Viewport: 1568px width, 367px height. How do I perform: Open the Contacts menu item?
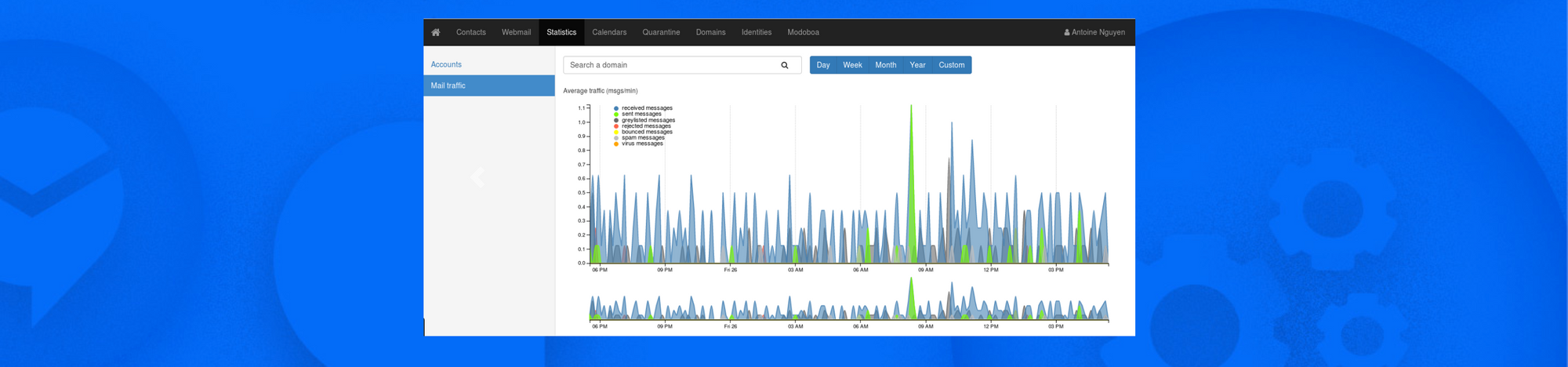[471, 32]
